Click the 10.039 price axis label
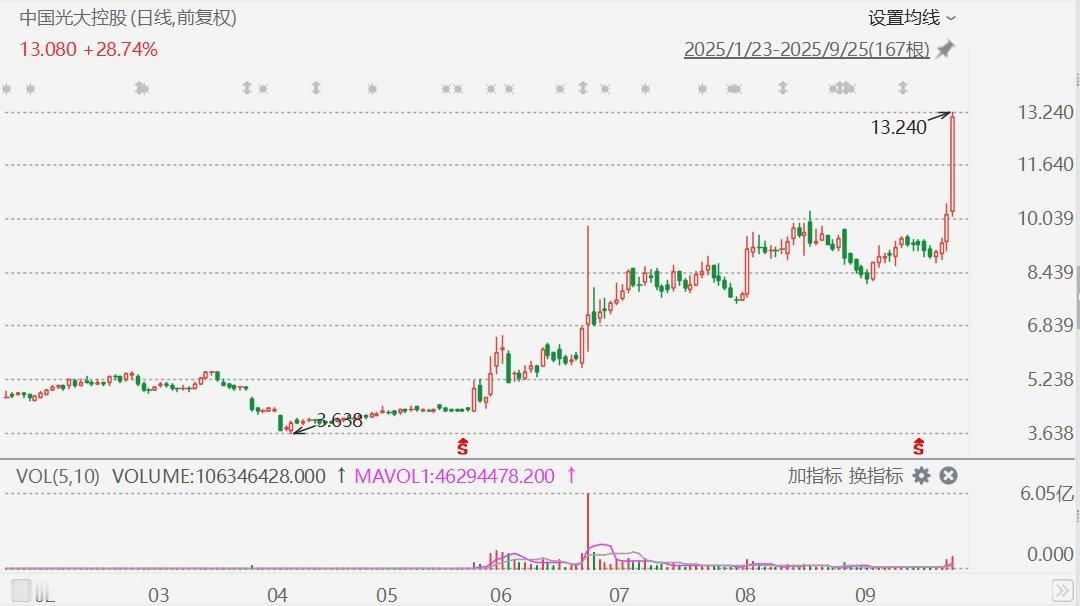The width and height of the screenshot is (1080, 606). click(1046, 218)
